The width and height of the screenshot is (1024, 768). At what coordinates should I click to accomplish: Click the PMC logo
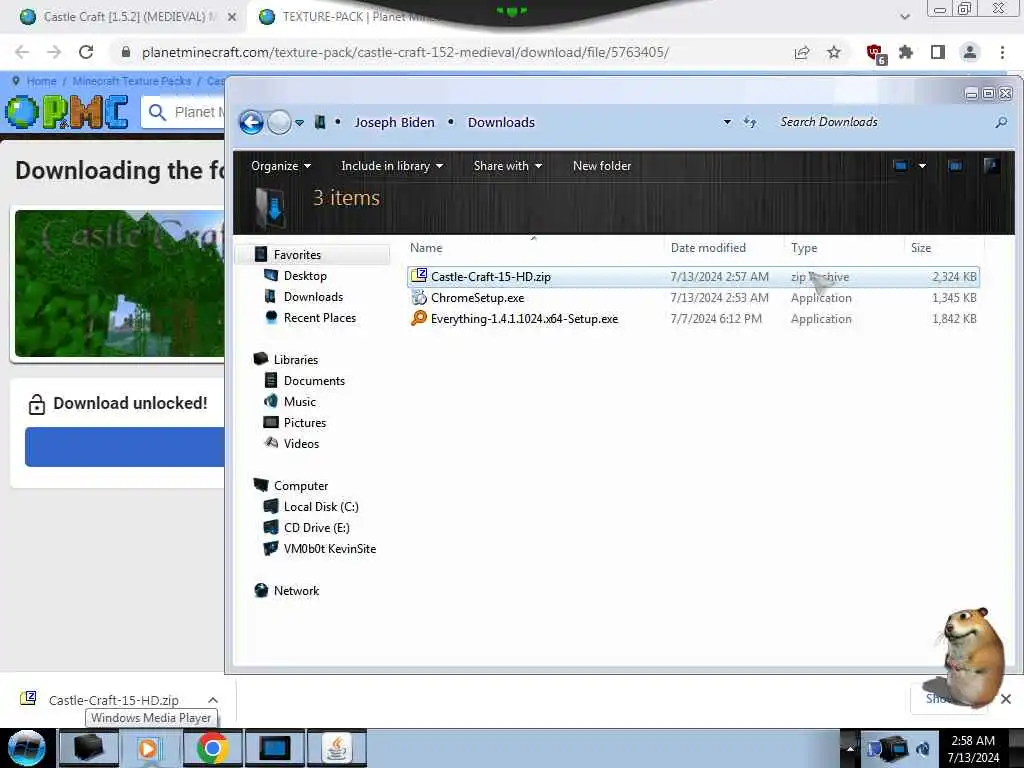[67, 112]
